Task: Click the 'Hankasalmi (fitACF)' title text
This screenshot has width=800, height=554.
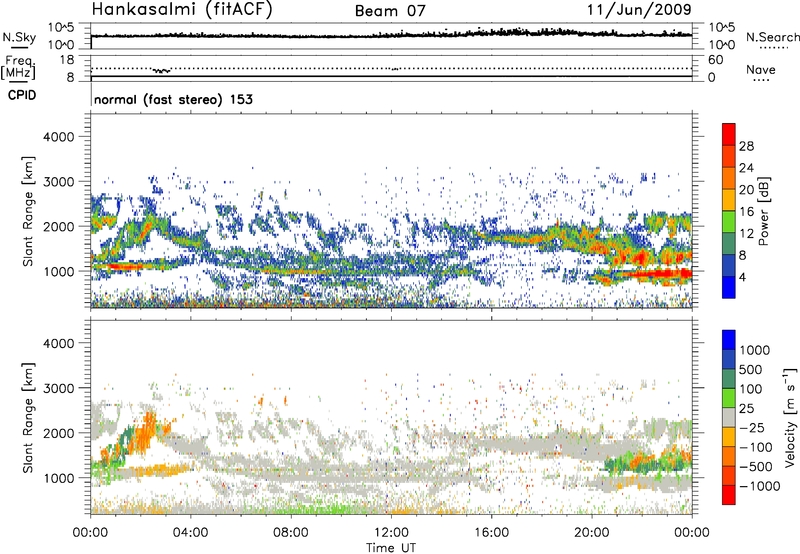Action: 182,9
